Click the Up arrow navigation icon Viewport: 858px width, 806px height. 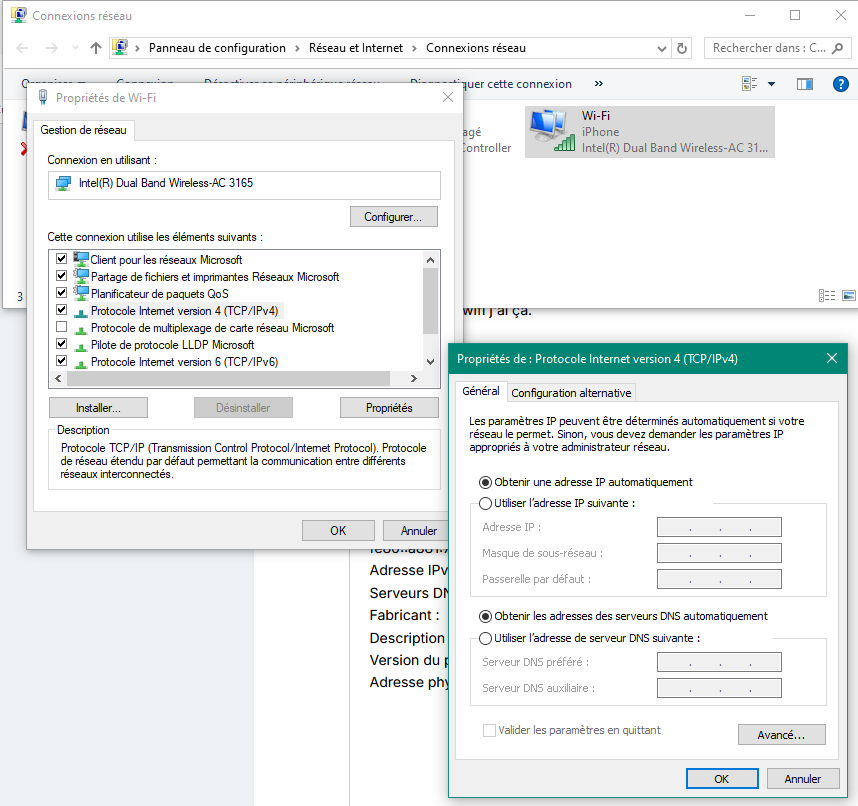coord(96,48)
